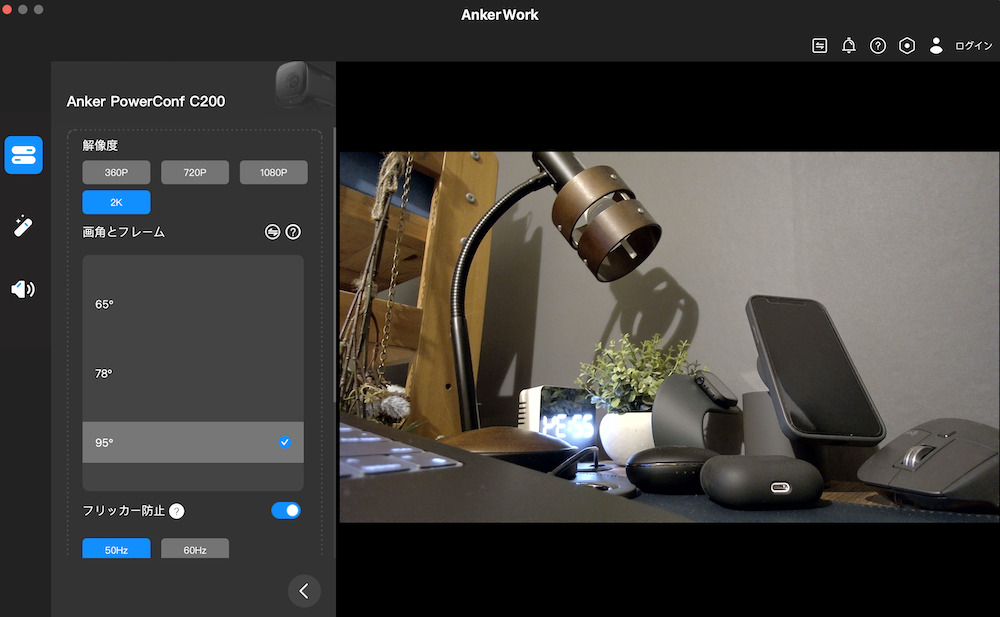Click the ログイン login link
1000x617 pixels.
pos(973,45)
